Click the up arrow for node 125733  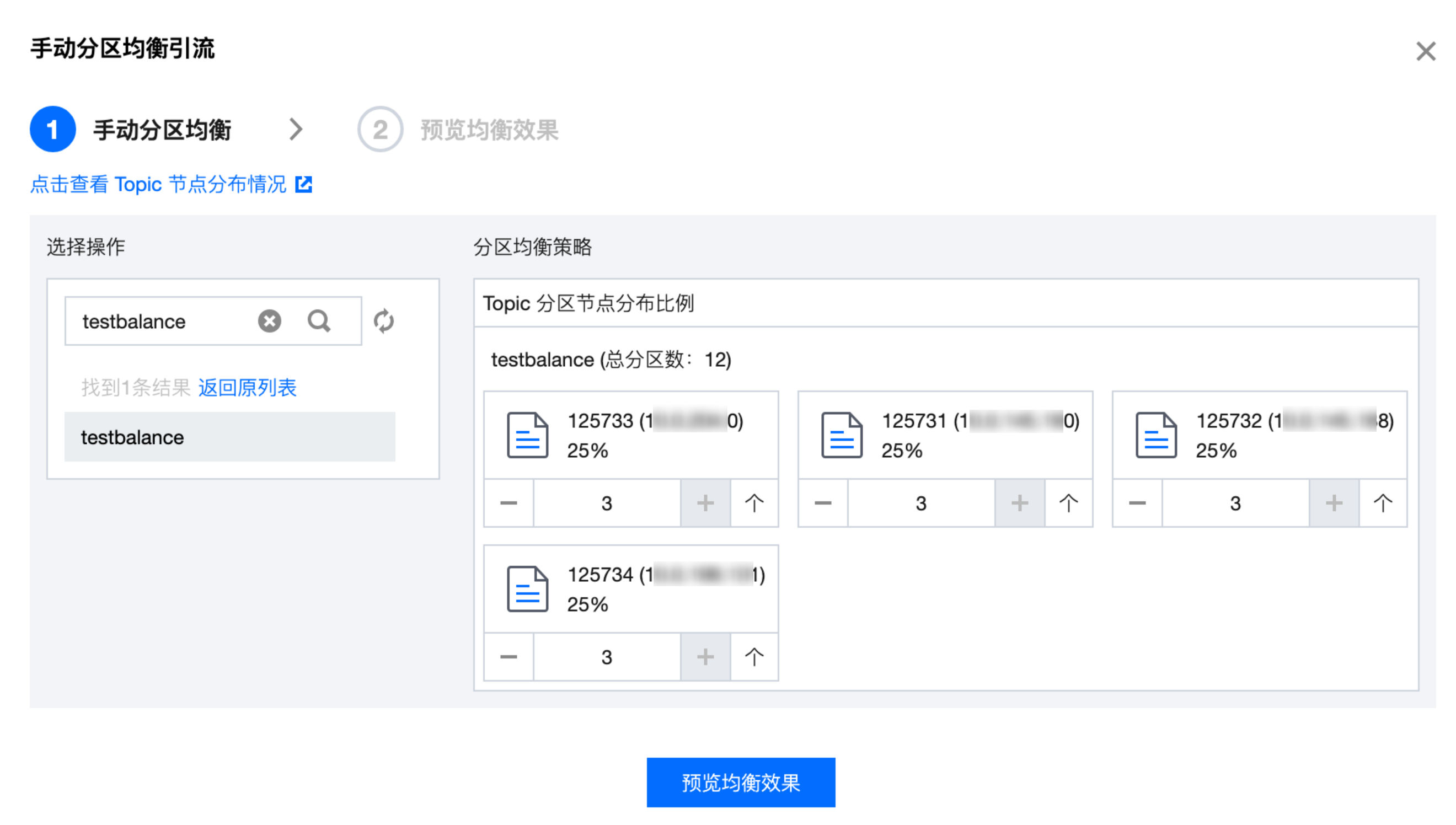pyautogui.click(x=753, y=503)
